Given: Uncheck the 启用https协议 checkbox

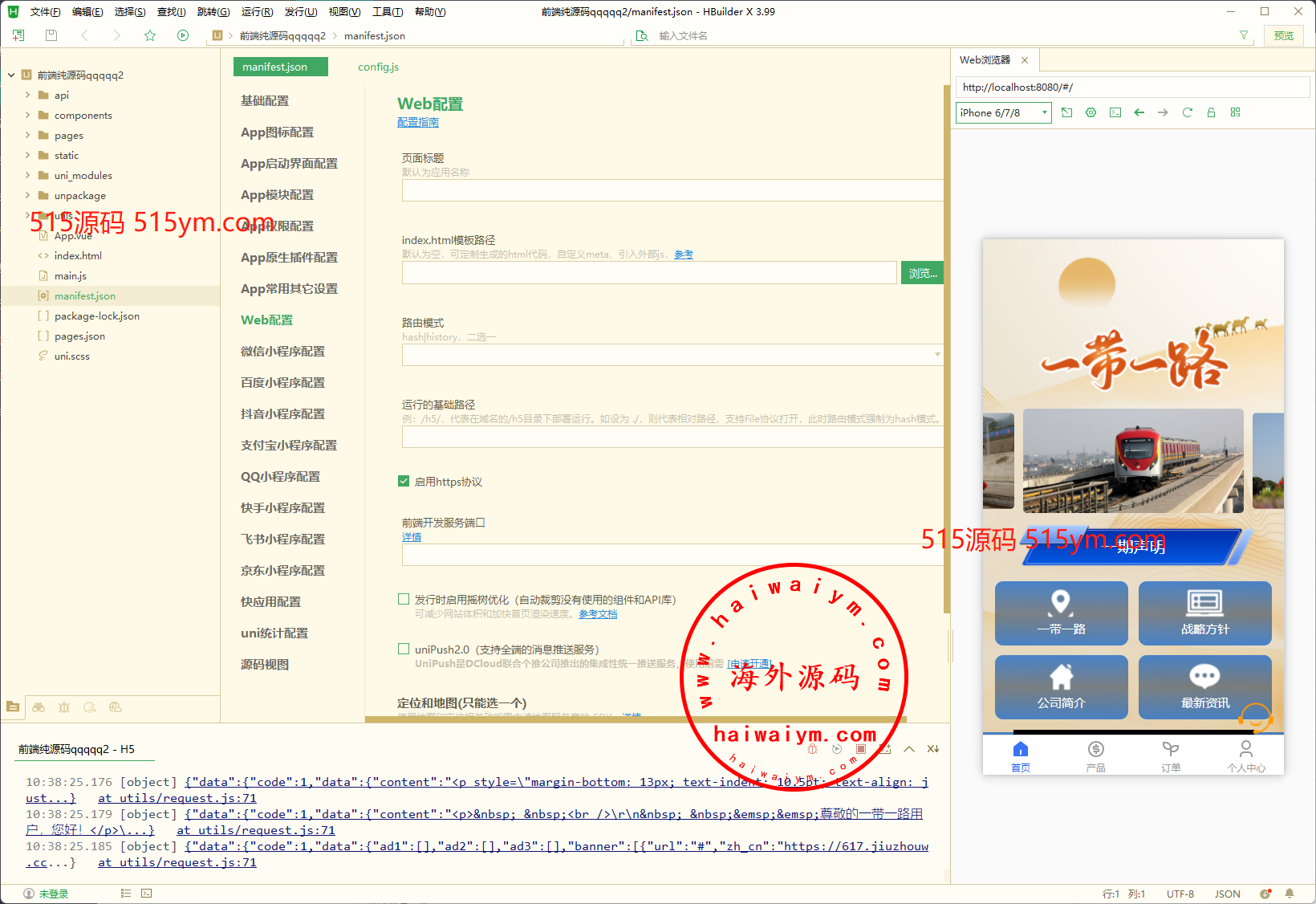Looking at the screenshot, I should click(404, 482).
